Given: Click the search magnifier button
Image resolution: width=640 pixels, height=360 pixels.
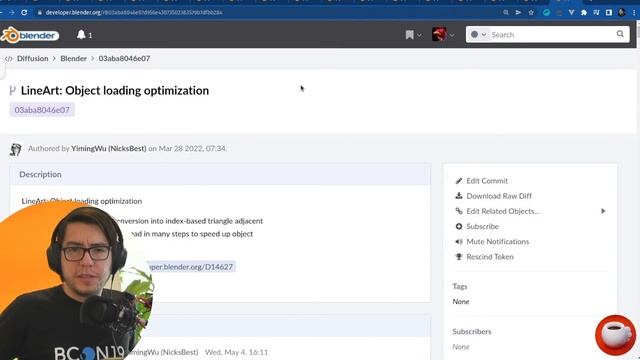Looking at the screenshot, I should point(620,34).
